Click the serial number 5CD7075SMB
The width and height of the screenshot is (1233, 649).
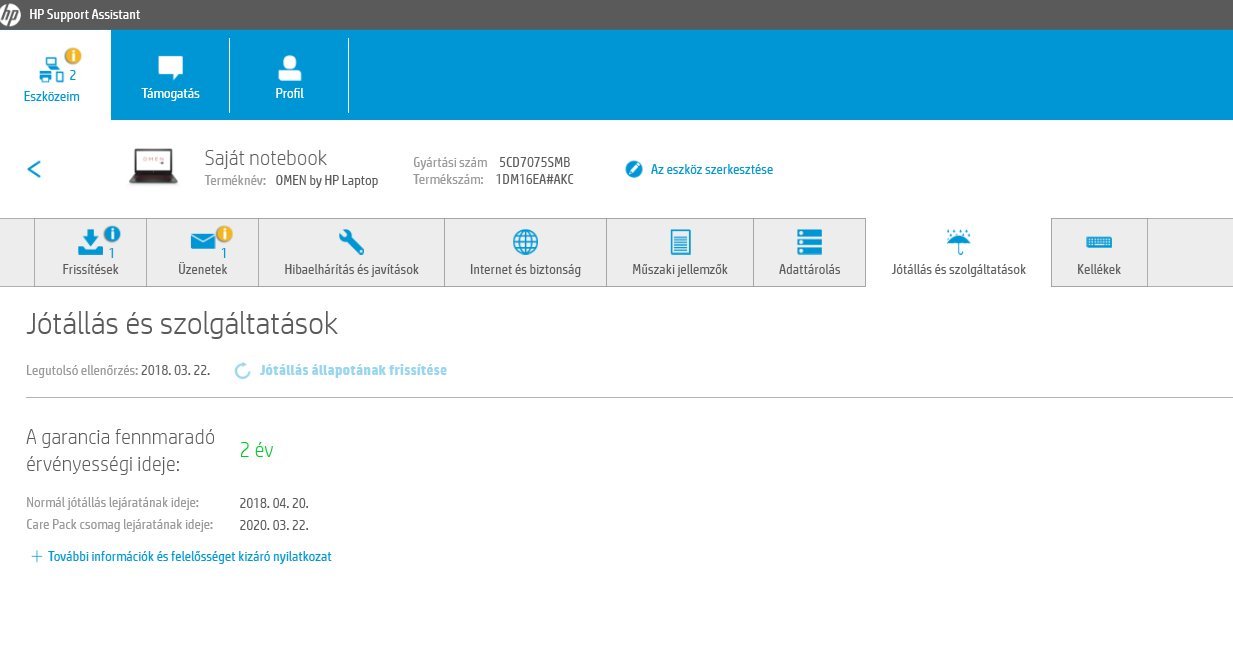(535, 162)
